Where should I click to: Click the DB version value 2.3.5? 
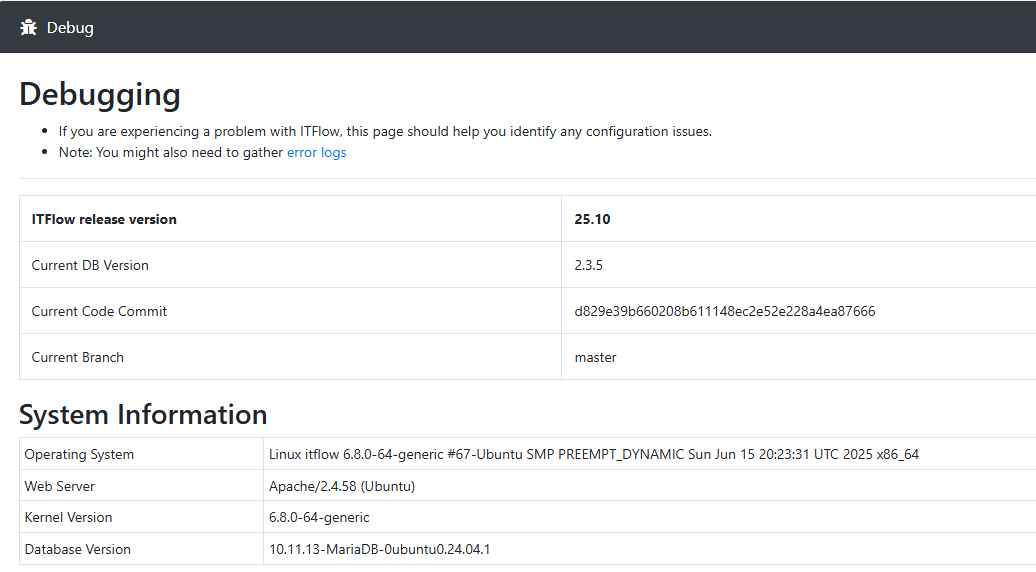588,265
